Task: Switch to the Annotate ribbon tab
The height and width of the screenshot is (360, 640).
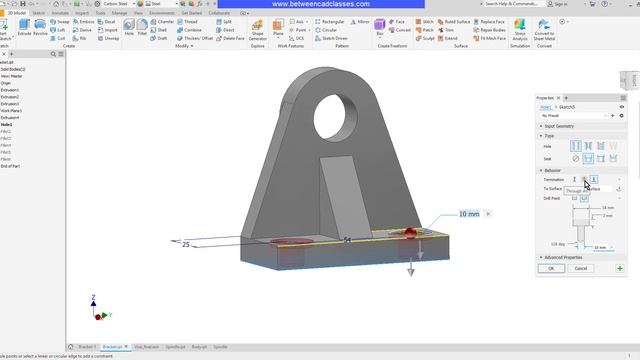Action: click(60, 13)
